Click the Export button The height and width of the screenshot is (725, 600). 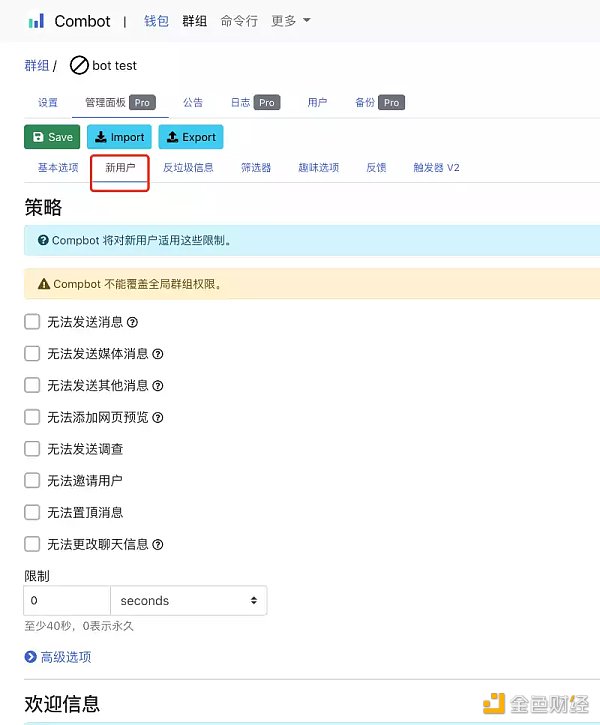(191, 137)
